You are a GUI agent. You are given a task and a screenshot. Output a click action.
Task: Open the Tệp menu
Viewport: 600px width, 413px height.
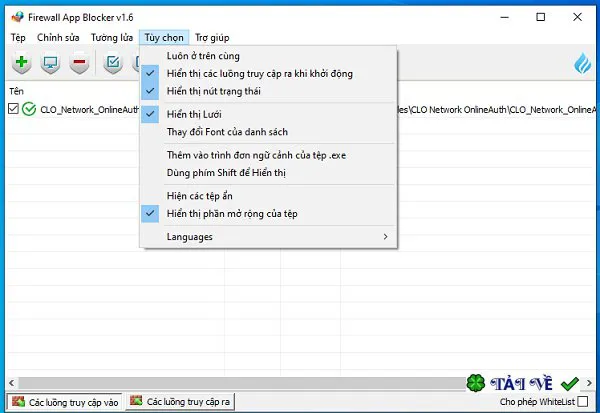[x=18, y=38]
